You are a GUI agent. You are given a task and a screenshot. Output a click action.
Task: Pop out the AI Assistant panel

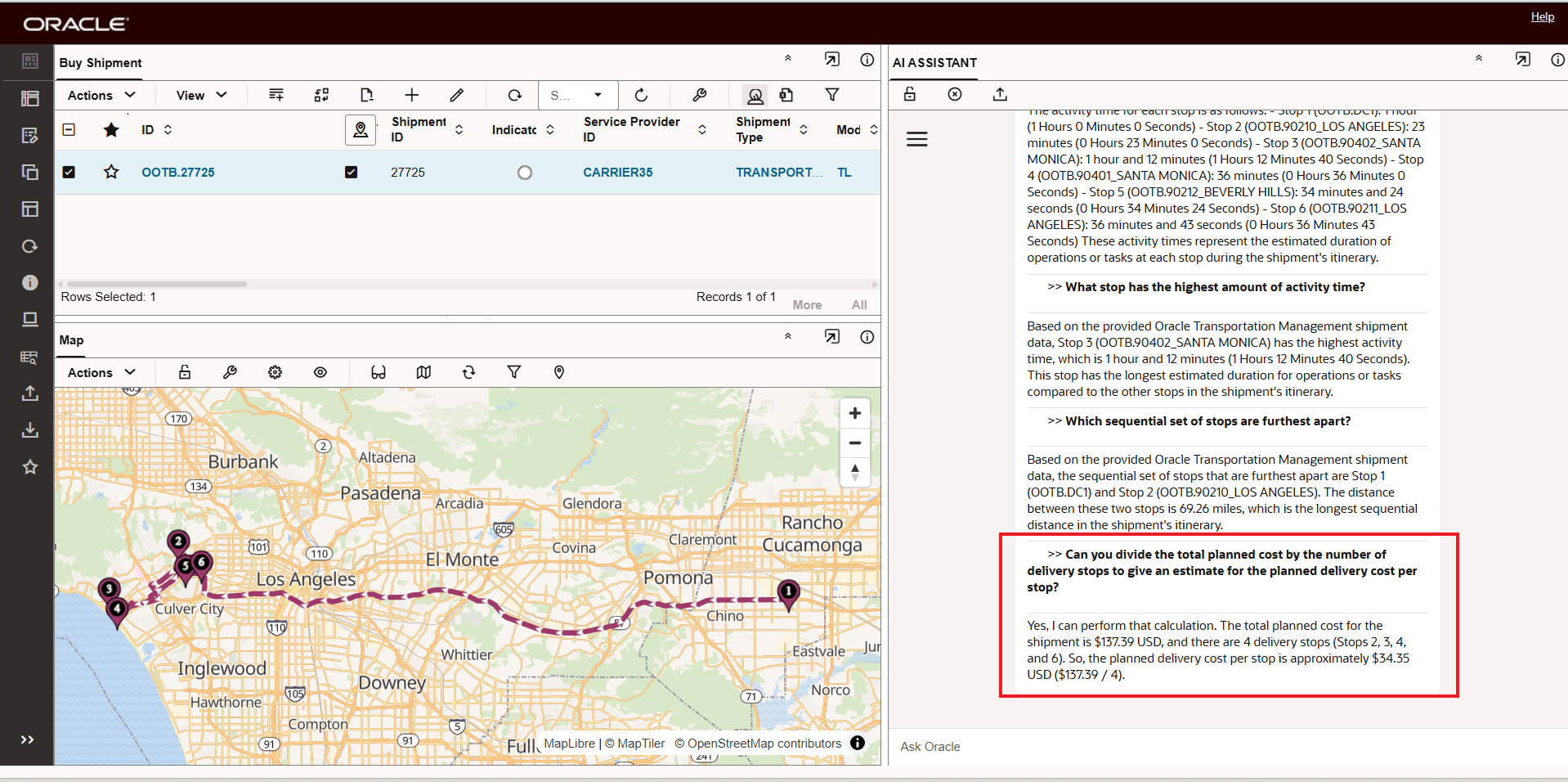point(1523,60)
